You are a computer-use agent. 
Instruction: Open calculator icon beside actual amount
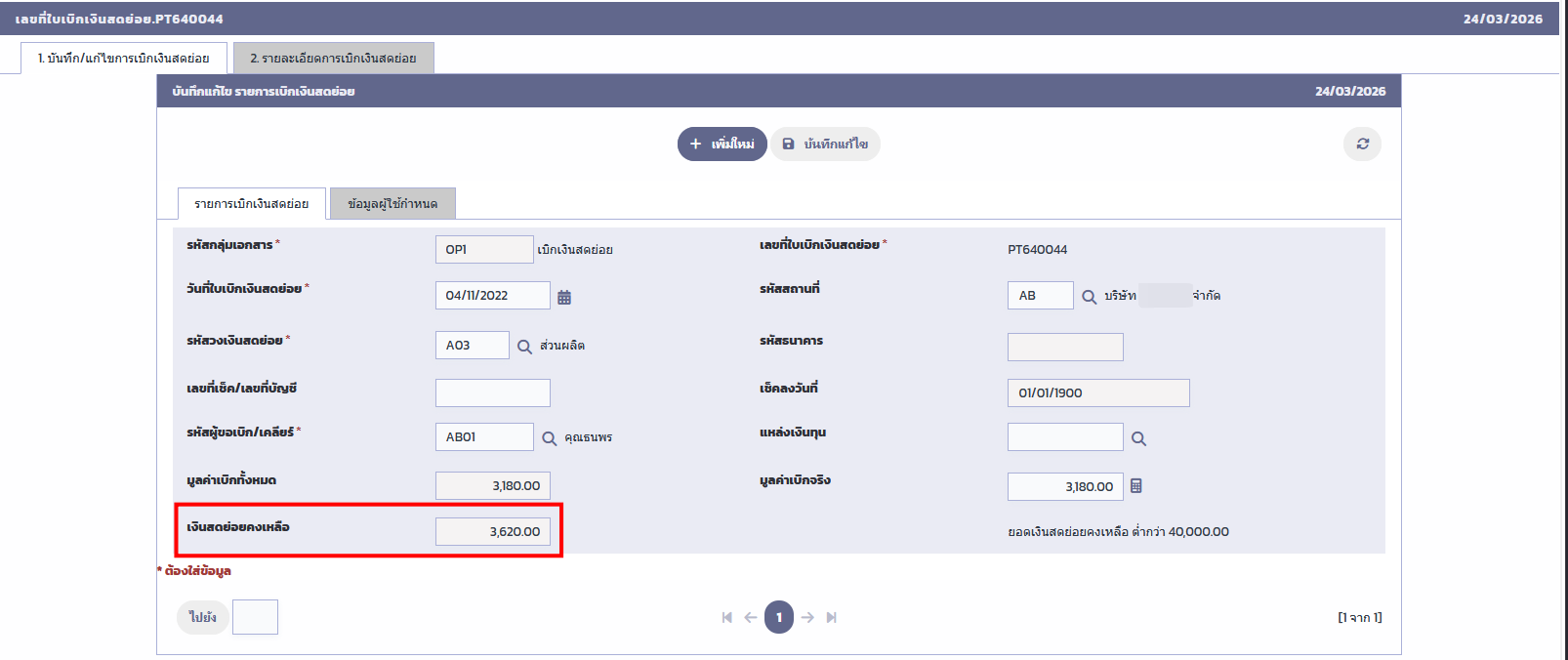pyautogui.click(x=1135, y=486)
